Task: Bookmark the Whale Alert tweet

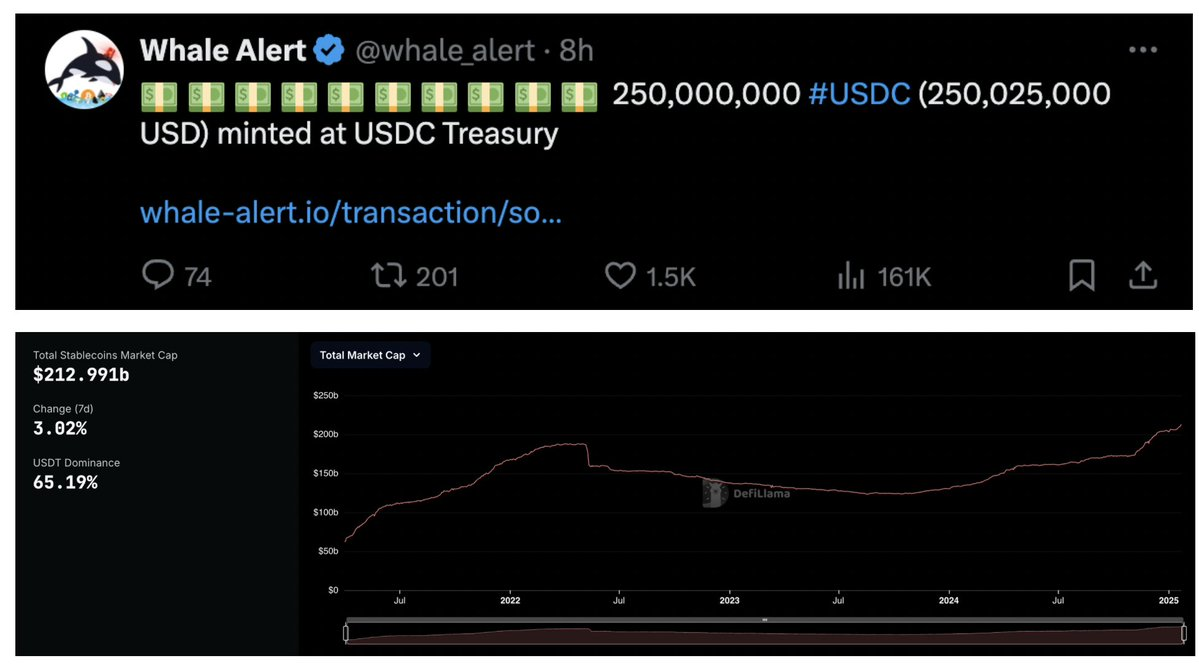Action: tap(1082, 275)
